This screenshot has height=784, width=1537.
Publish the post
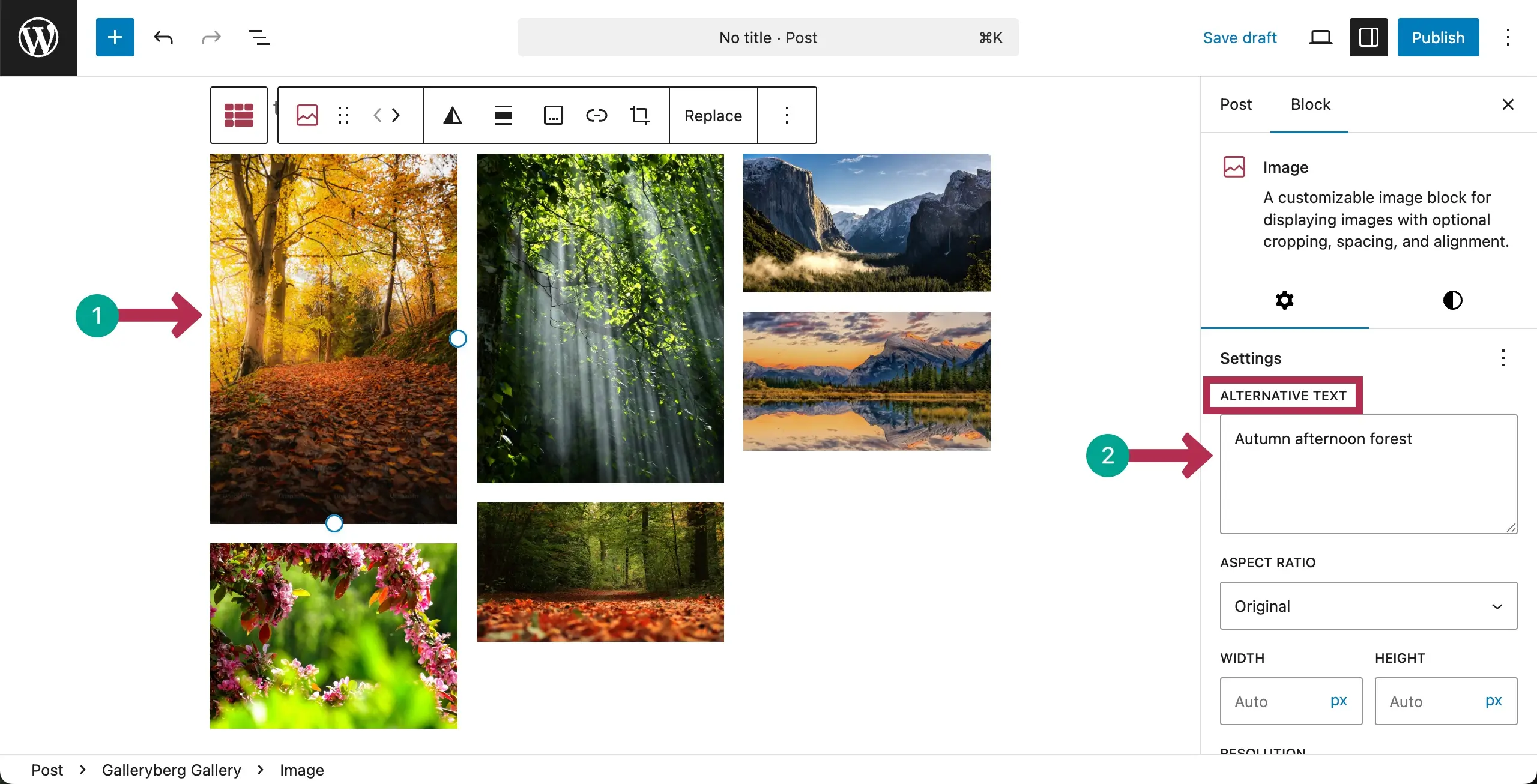click(x=1437, y=37)
